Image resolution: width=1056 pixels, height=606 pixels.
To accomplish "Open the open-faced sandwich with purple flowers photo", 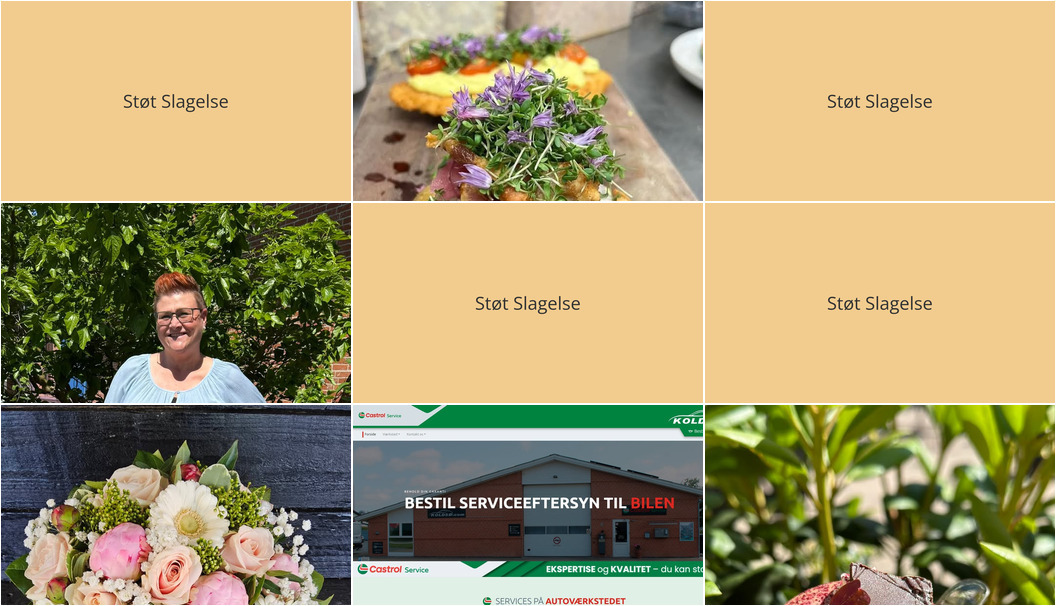I will 528,101.
